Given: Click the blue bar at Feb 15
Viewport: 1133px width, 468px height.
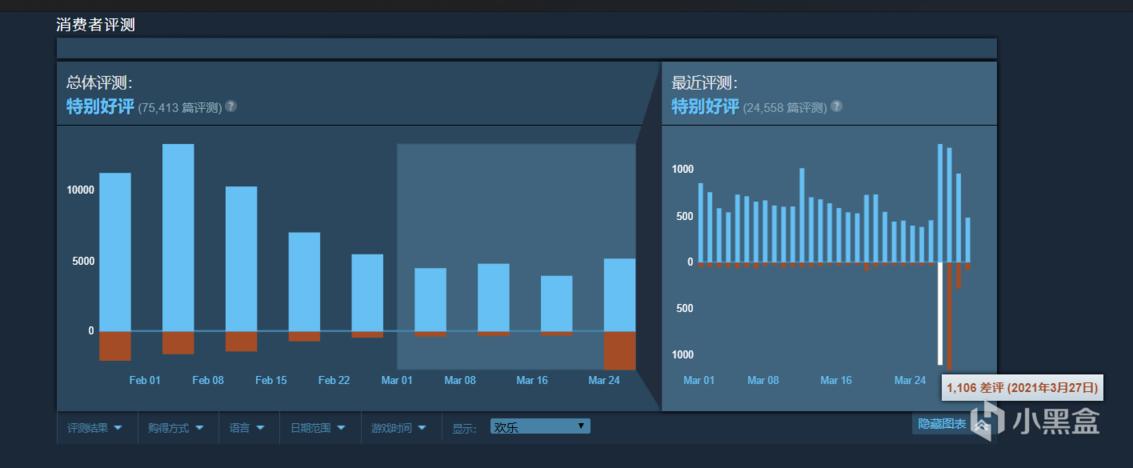Looking at the screenshot, I should 304,281.
